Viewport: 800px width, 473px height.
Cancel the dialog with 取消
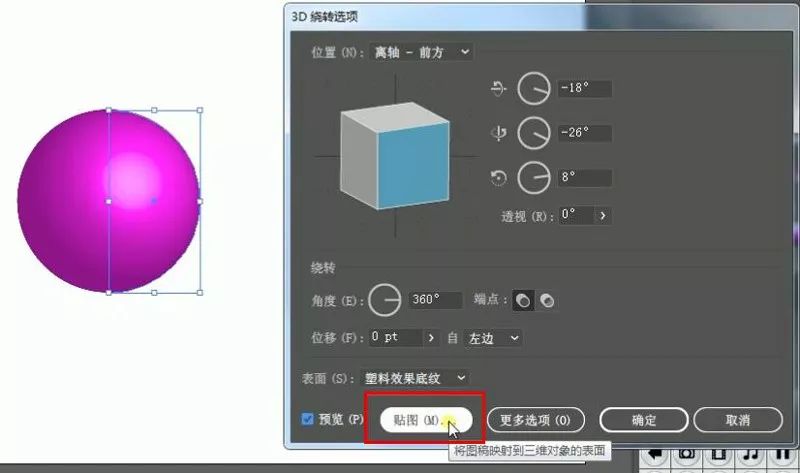737,420
